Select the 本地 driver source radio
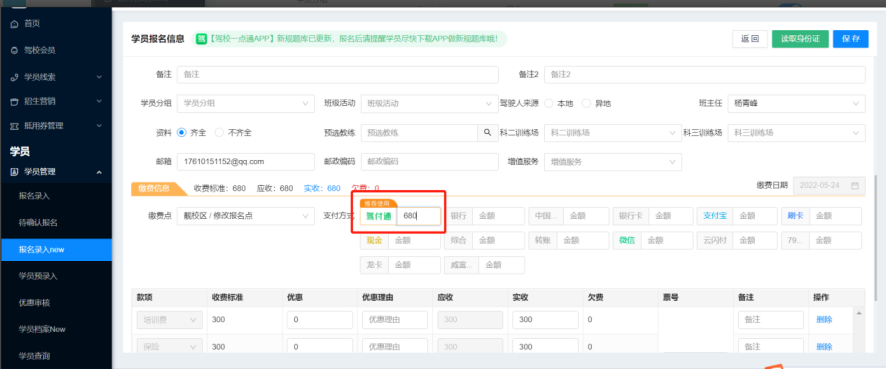 549,103
